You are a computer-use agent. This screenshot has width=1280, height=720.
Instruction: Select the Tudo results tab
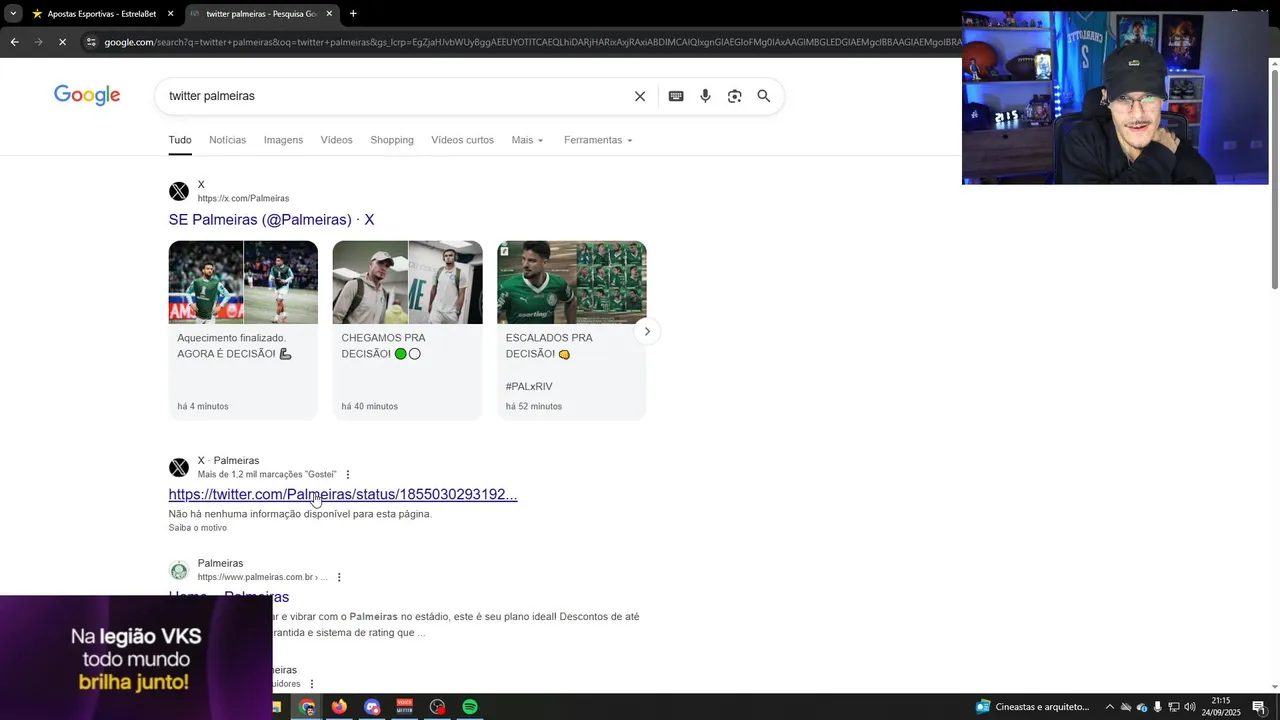point(180,140)
